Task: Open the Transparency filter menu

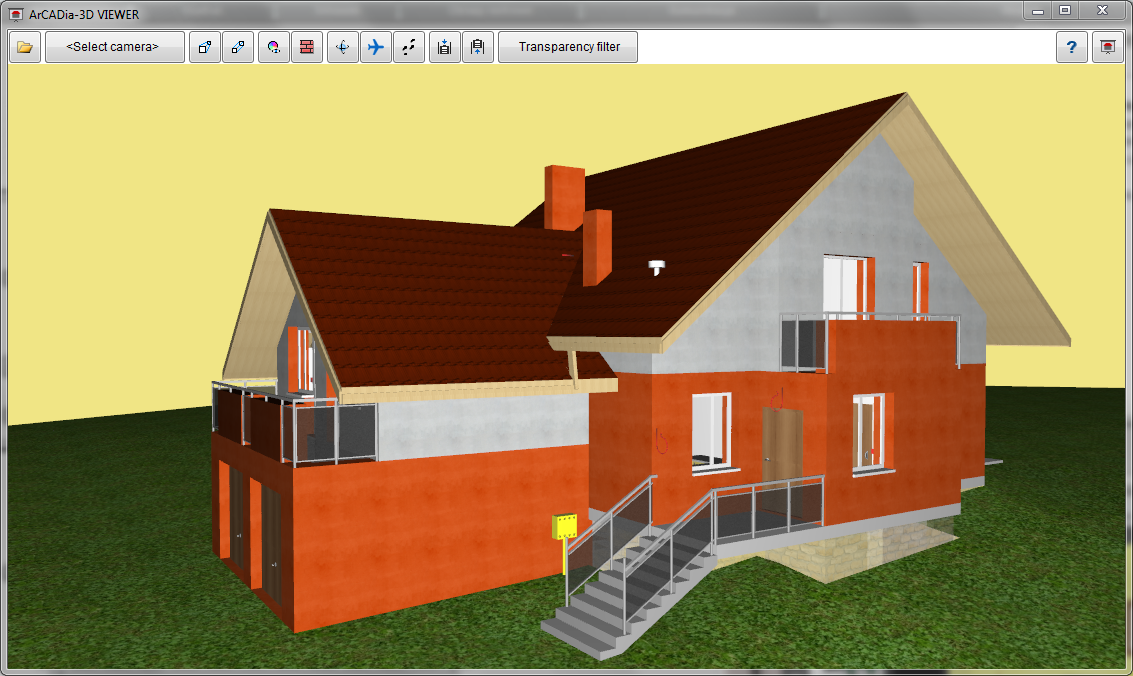Action: pos(568,47)
